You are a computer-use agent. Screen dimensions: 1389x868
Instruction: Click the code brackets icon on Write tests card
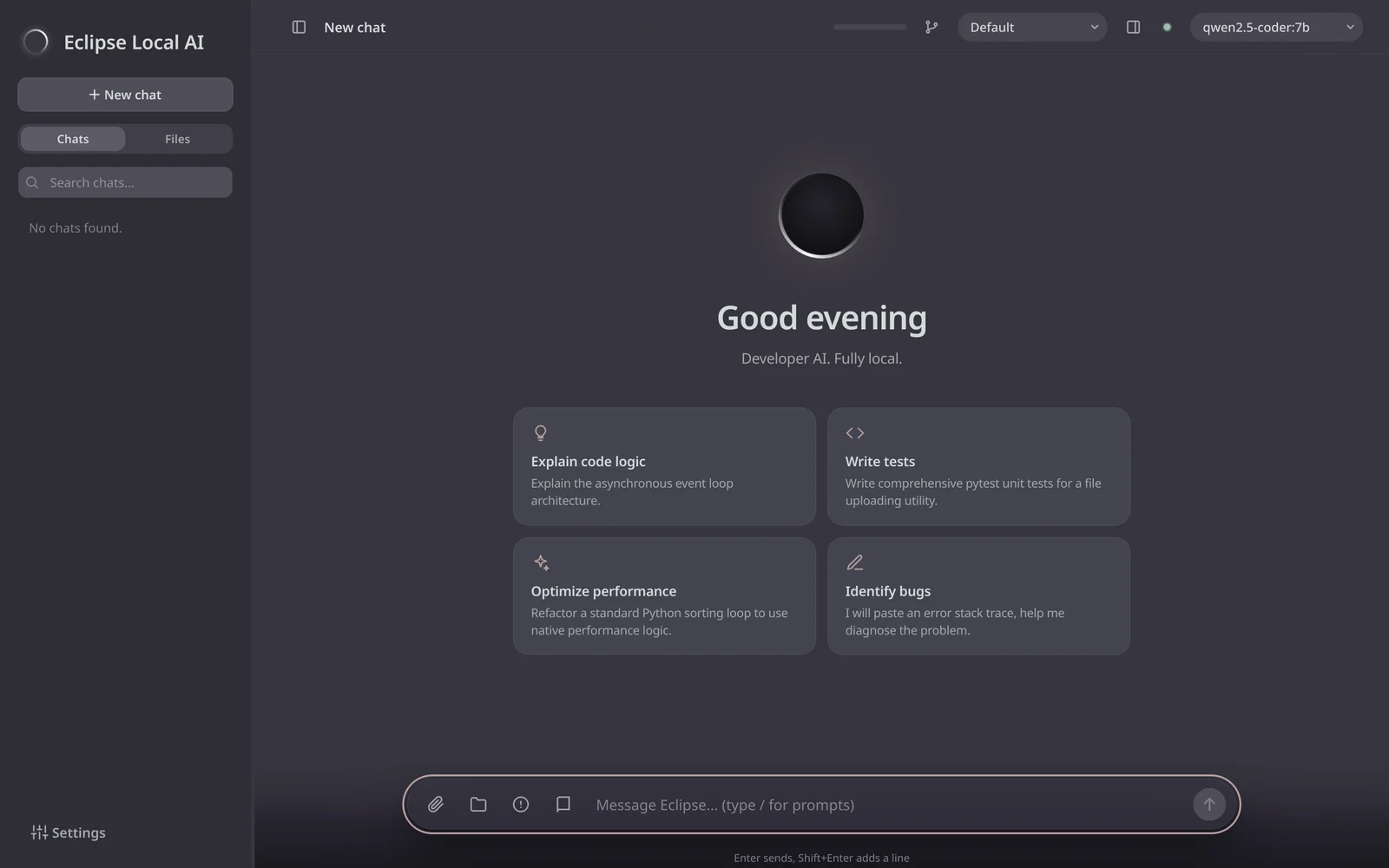point(855,433)
